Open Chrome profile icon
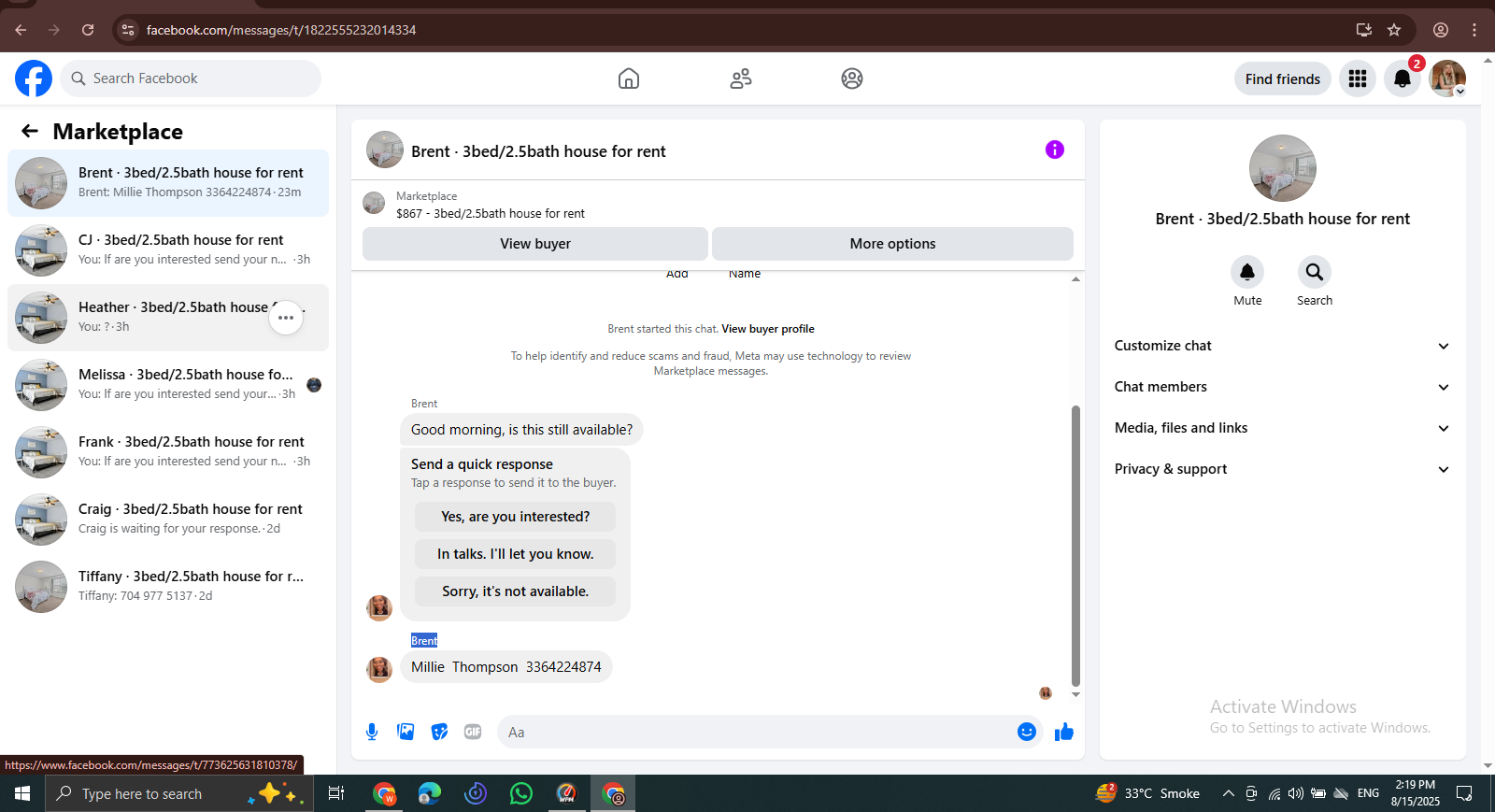Screen dimensions: 1495x812 pyautogui.click(x=1441, y=30)
